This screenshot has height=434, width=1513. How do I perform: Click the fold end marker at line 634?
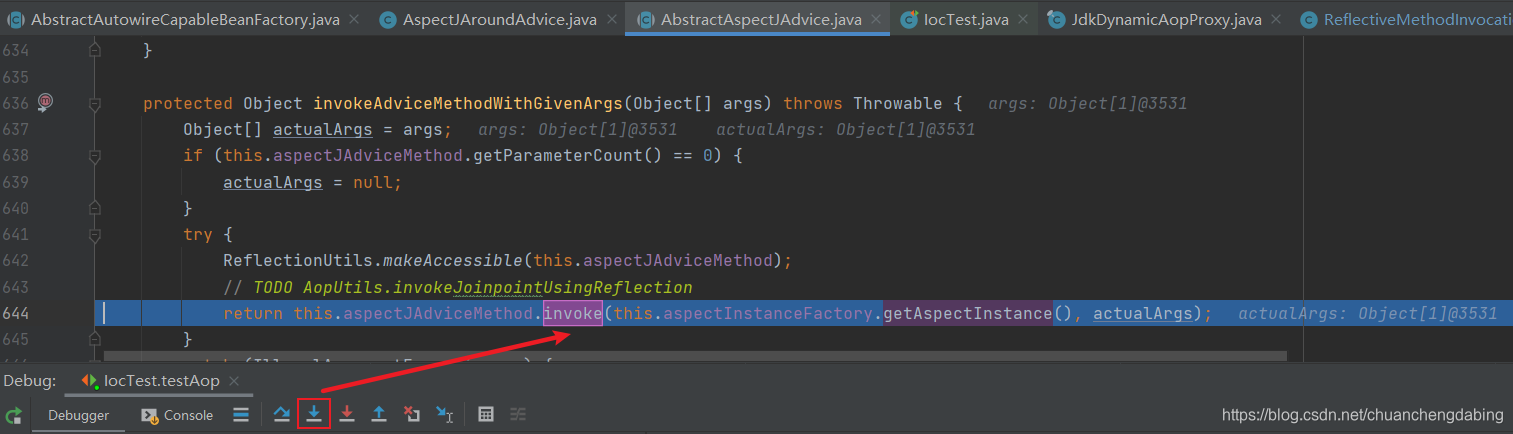coord(94,49)
